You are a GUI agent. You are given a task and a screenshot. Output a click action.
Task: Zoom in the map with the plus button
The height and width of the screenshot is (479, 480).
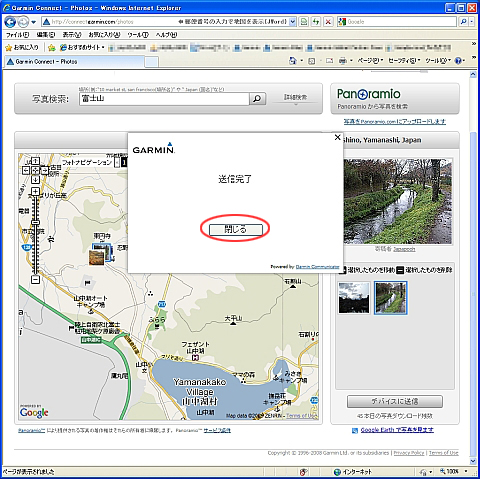click(35, 191)
